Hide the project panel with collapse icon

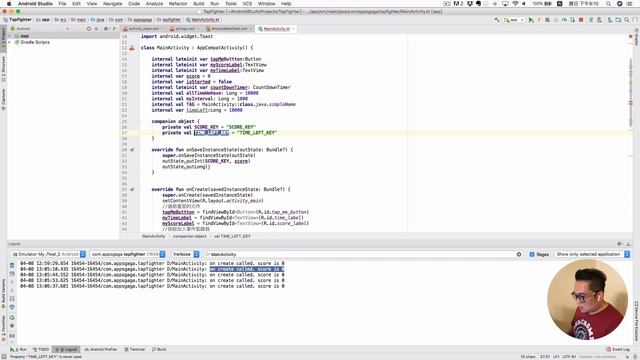click(115, 29)
